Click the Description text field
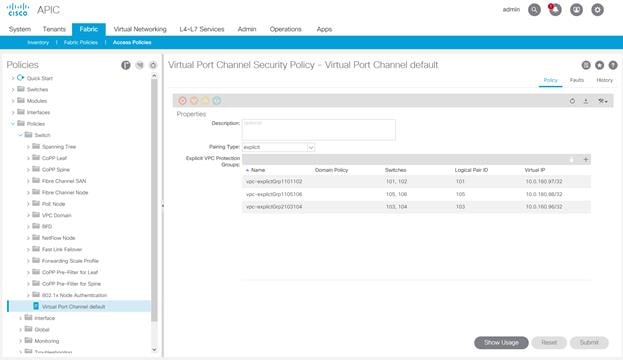 (319, 130)
